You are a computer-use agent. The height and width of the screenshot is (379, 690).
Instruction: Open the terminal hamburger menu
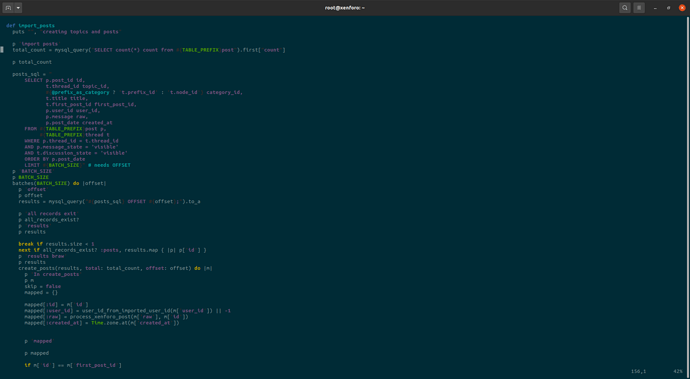(x=639, y=7)
